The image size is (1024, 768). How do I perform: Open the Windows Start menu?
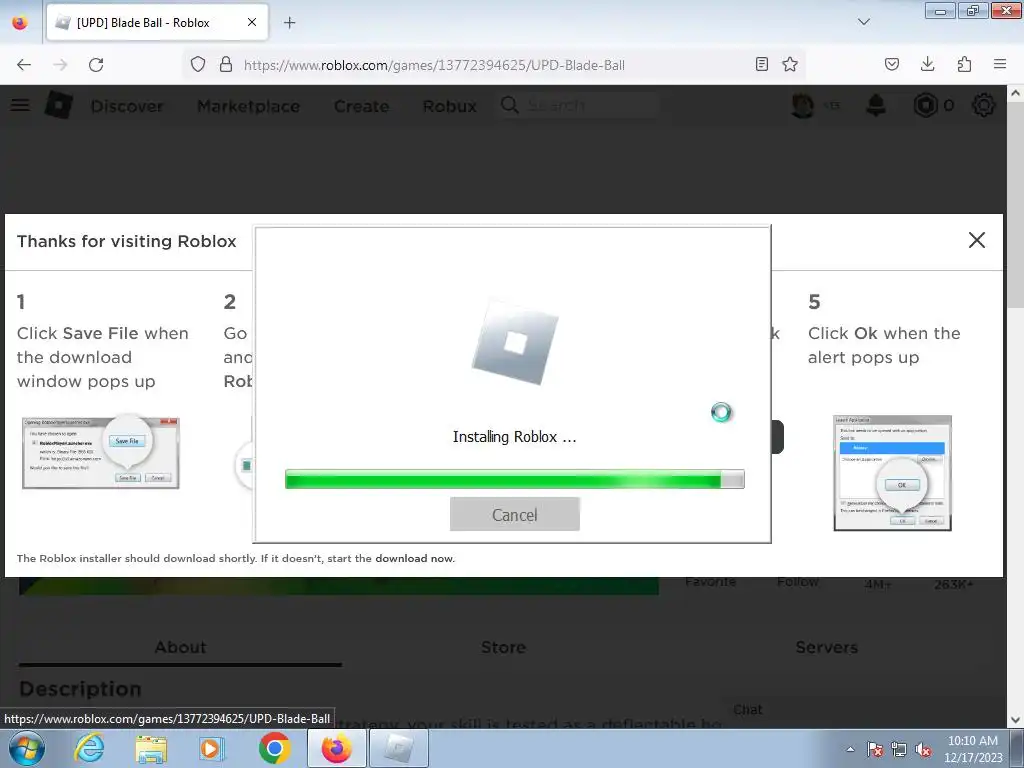click(x=27, y=748)
